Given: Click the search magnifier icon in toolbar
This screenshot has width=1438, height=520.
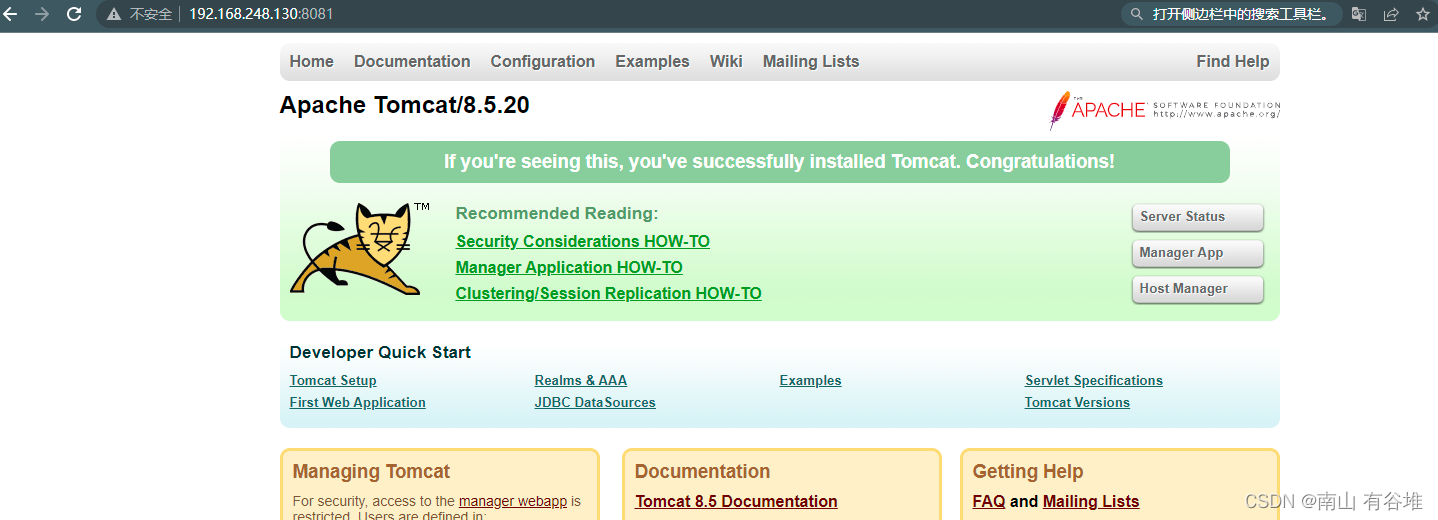Looking at the screenshot, I should pyautogui.click(x=1136, y=14).
